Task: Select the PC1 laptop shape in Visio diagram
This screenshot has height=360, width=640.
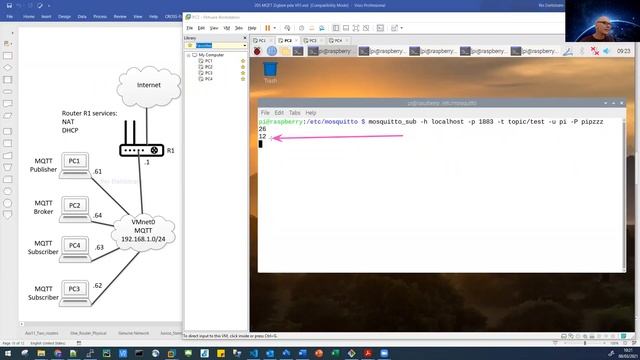Action: pos(75,165)
